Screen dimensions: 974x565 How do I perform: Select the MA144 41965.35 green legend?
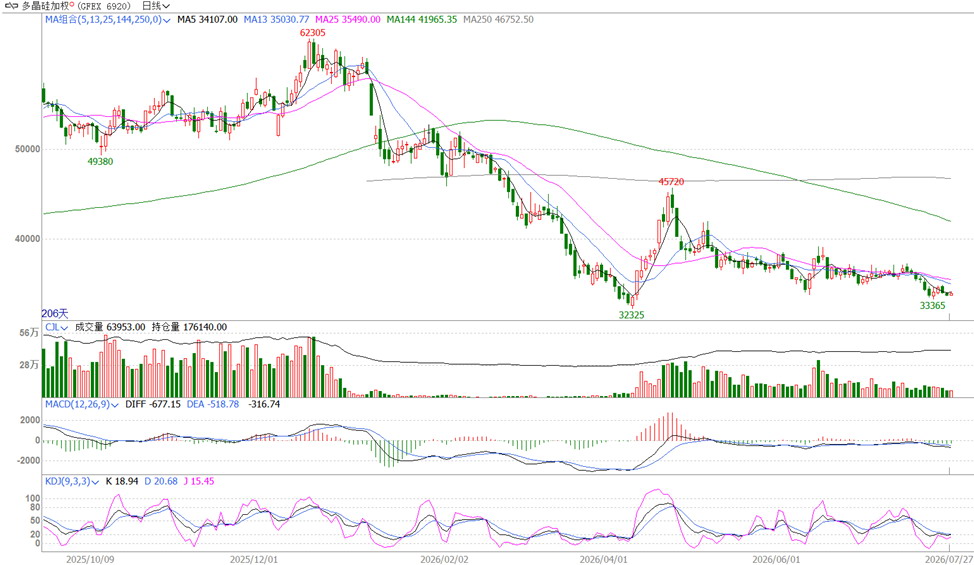422,20
